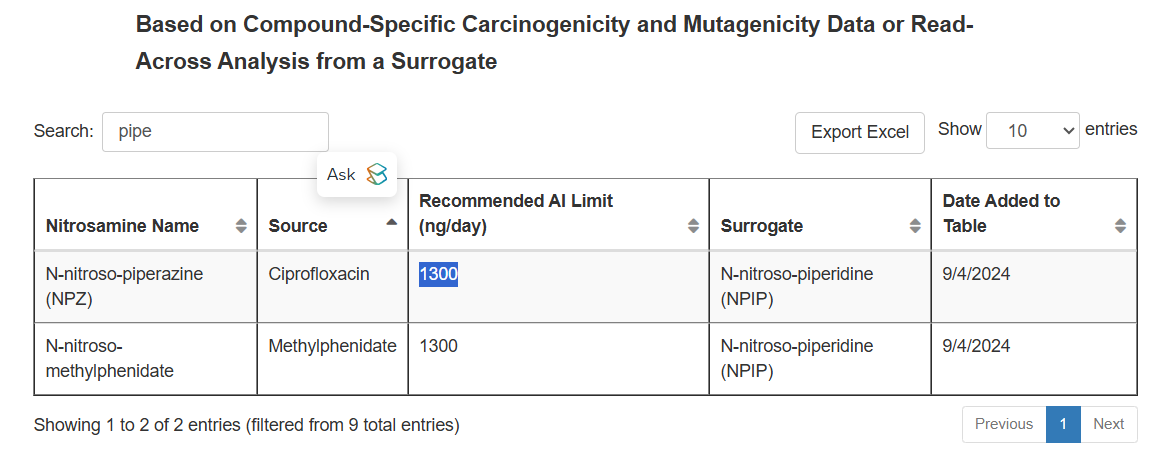Click the Surrogate column header text

761,226
